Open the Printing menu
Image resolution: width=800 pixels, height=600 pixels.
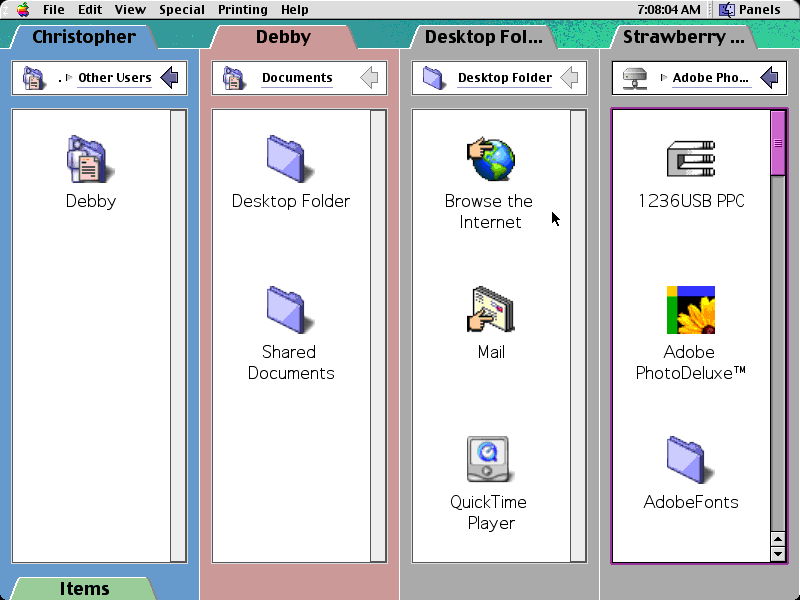[x=243, y=10]
